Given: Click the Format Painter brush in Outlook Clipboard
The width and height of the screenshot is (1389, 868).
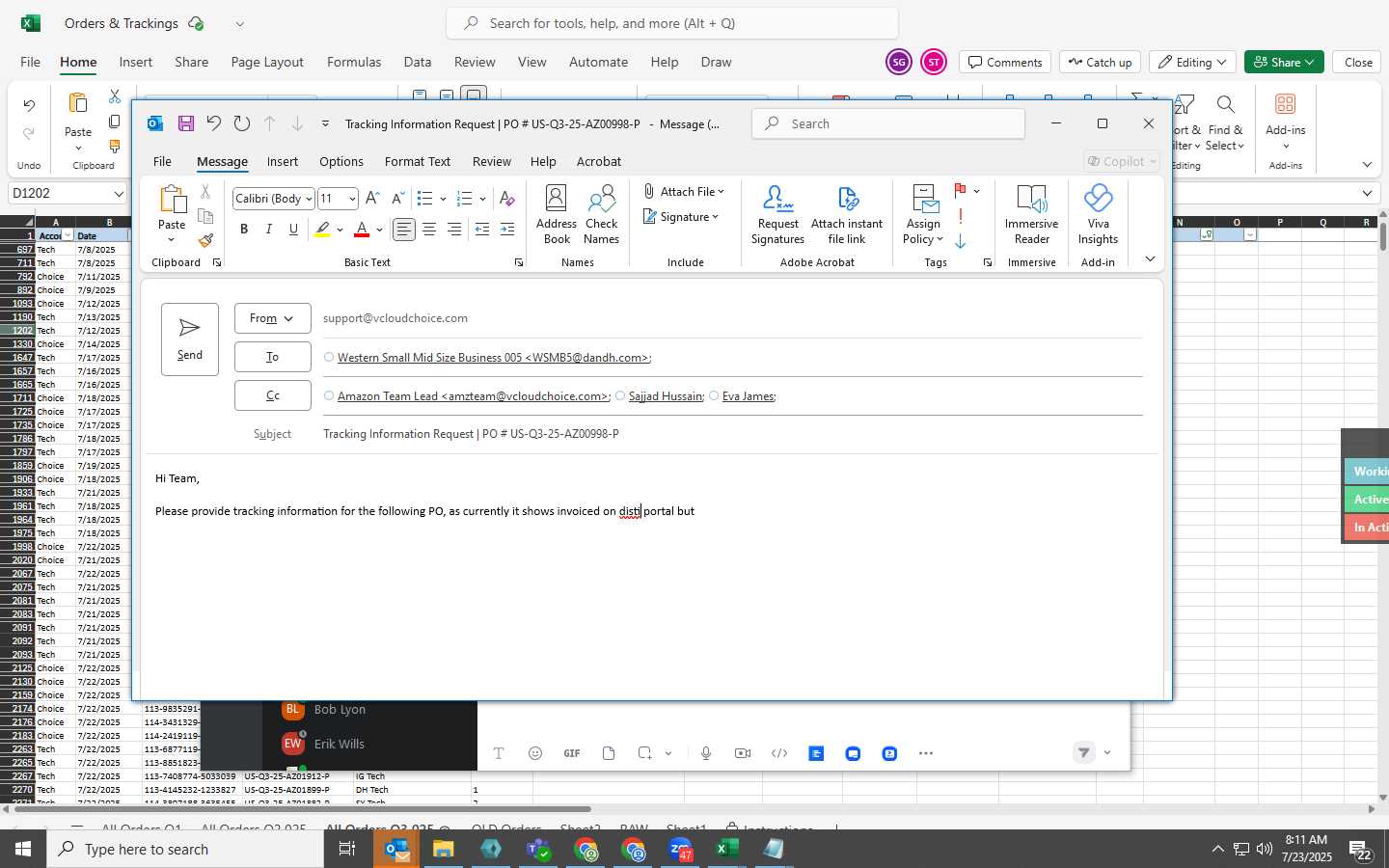Looking at the screenshot, I should coord(205,240).
